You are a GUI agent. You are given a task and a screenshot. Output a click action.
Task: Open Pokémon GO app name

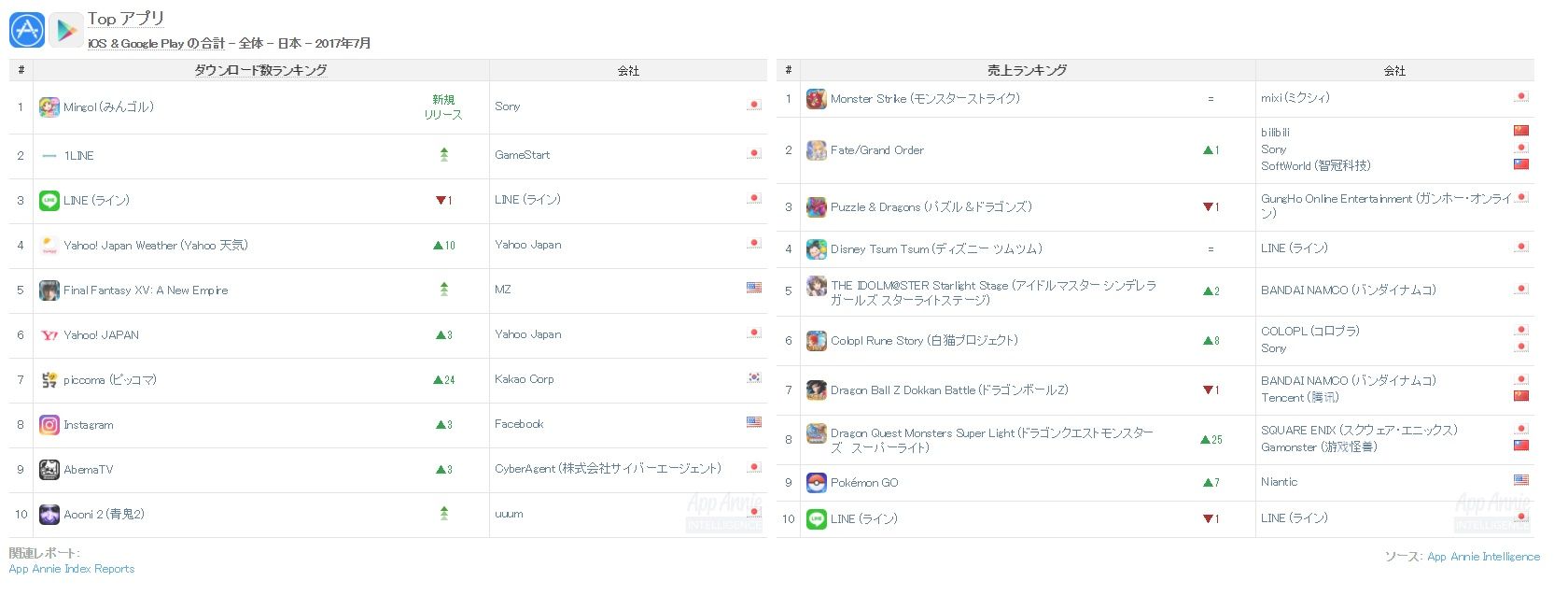click(x=864, y=483)
